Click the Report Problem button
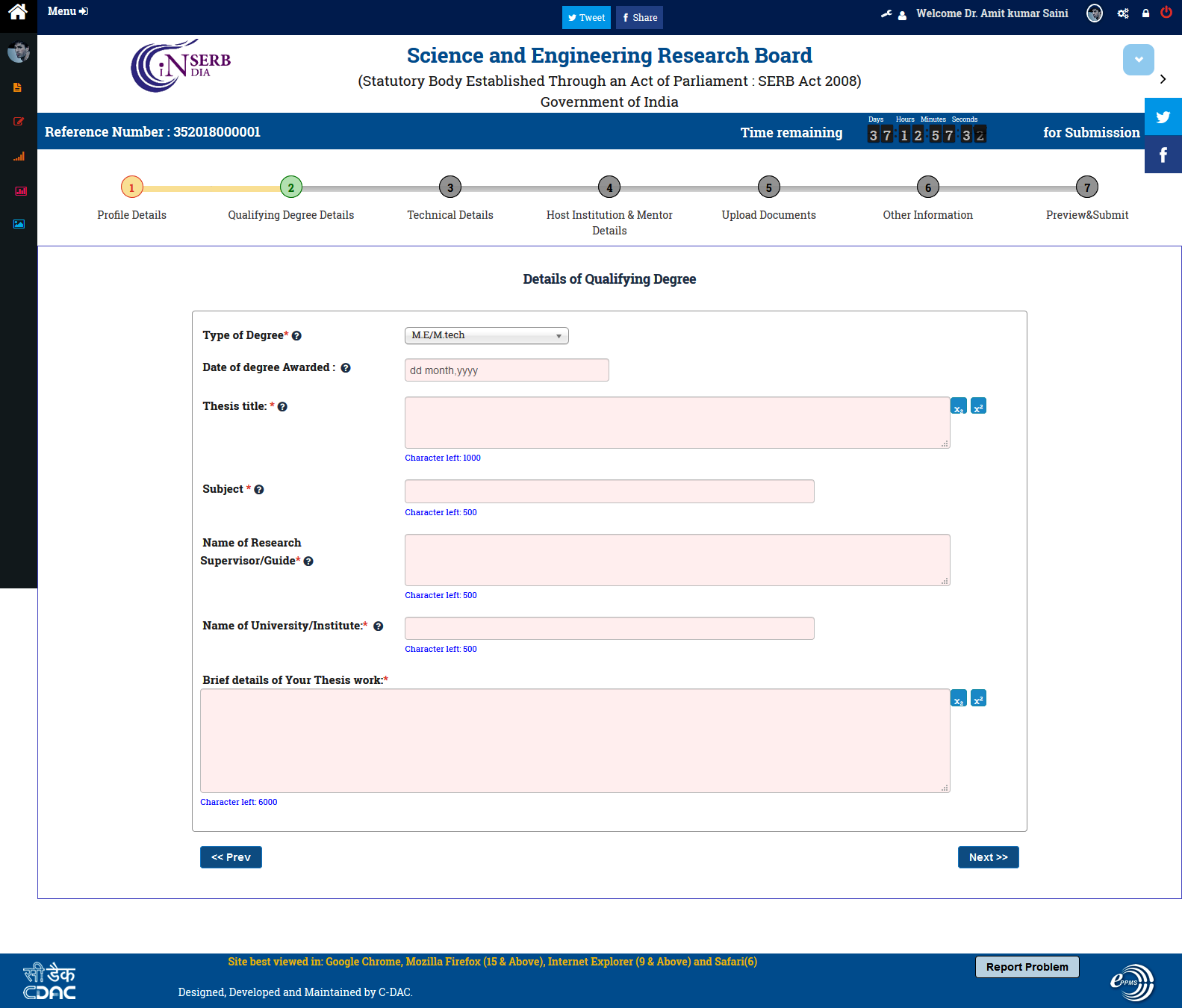The height and width of the screenshot is (1008, 1182). coord(1027,967)
